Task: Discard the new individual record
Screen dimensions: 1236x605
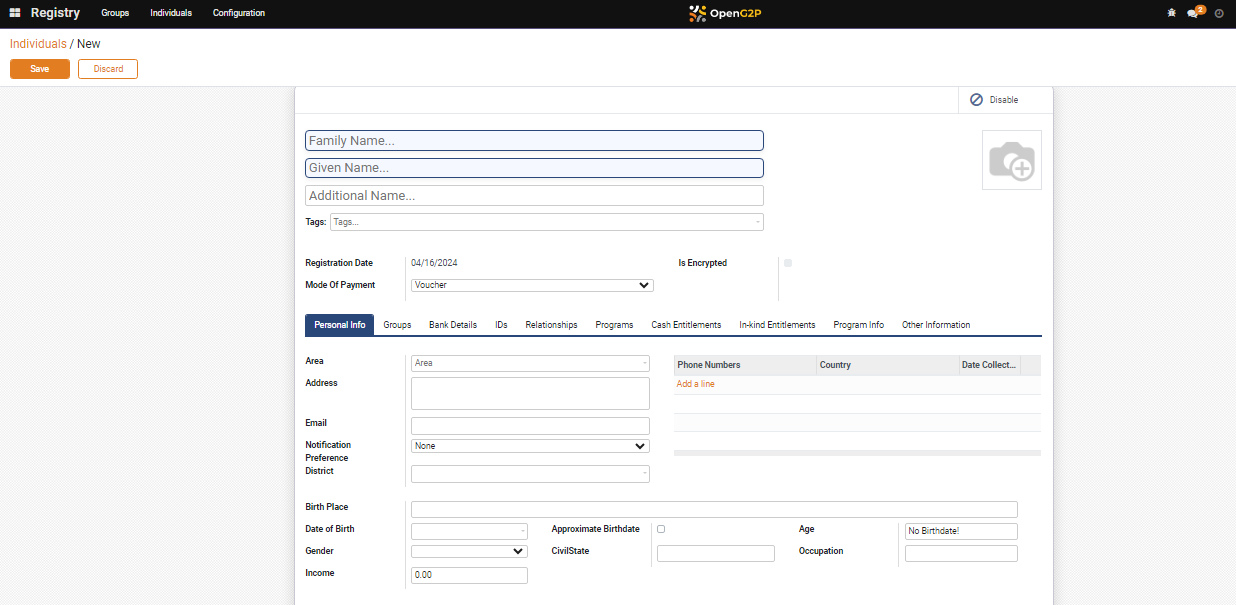Action: click(108, 69)
